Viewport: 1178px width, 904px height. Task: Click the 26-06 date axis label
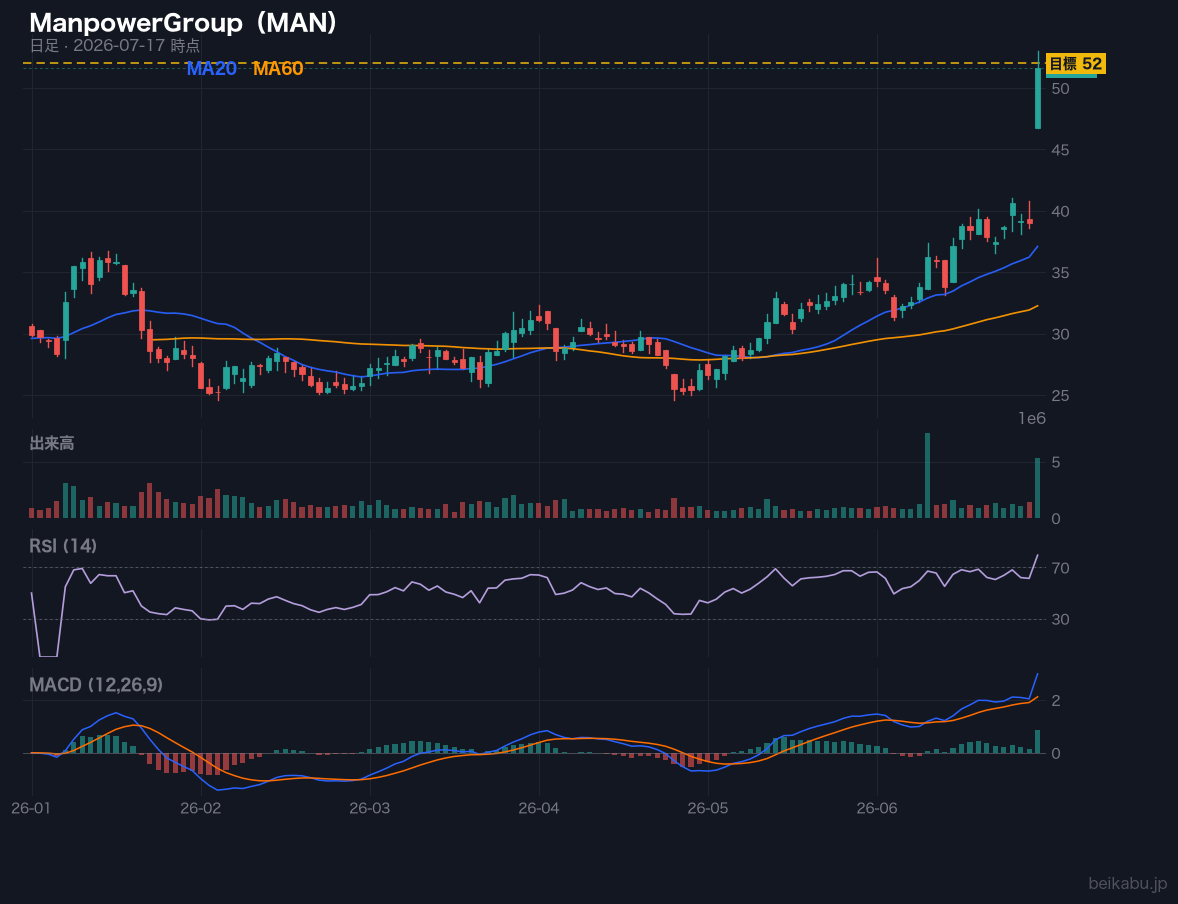pos(877,809)
